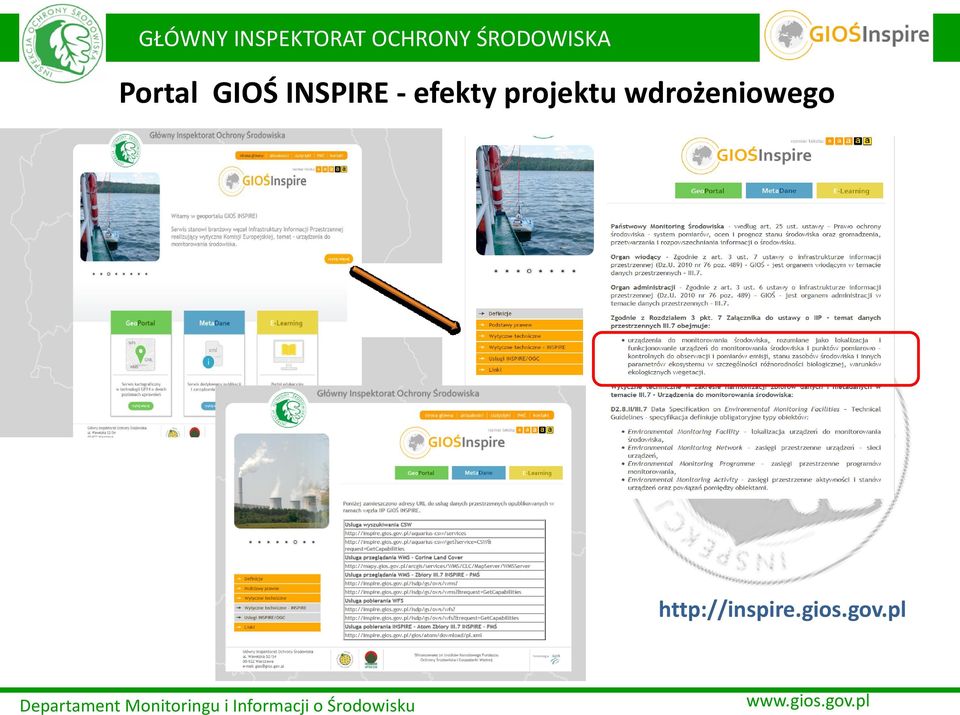Click the green map pin icon in GeoPortal card
Screen dimensions: 960x715
[141, 354]
